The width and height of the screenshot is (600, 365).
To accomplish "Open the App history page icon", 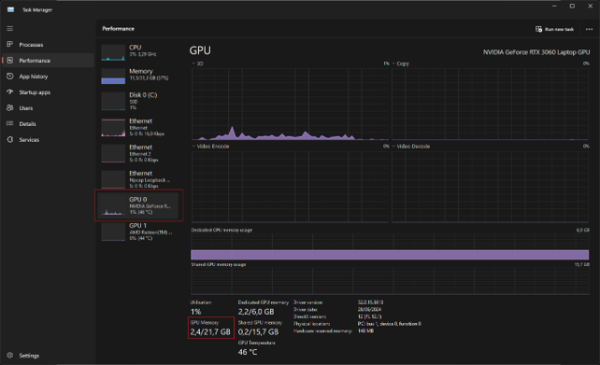I will 10,76.
